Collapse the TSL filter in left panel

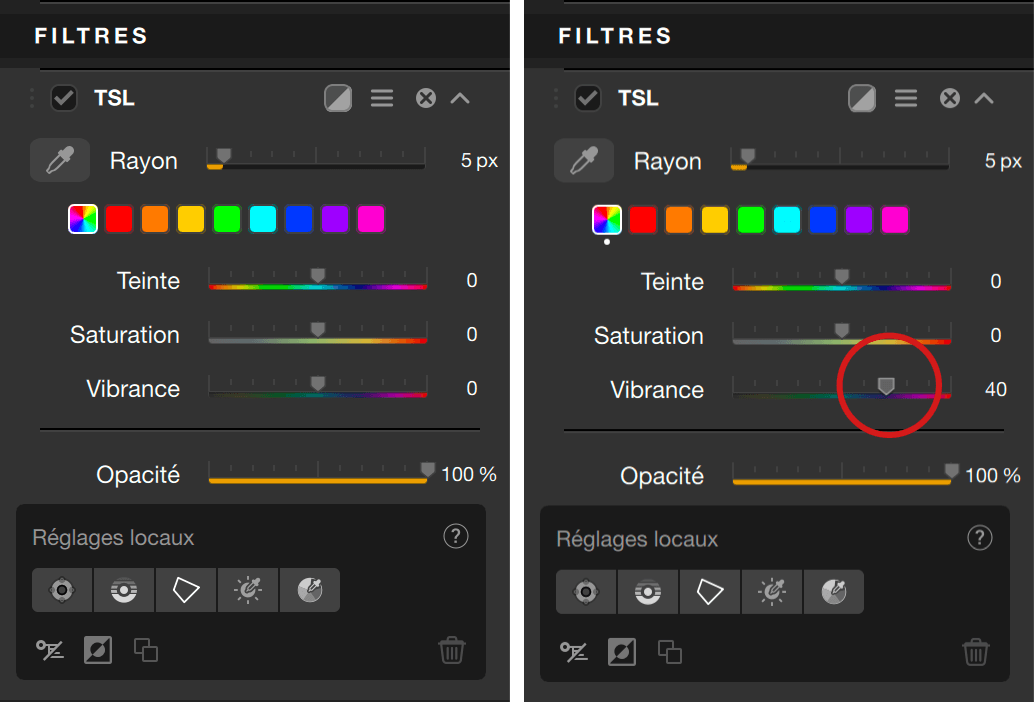(x=460, y=98)
